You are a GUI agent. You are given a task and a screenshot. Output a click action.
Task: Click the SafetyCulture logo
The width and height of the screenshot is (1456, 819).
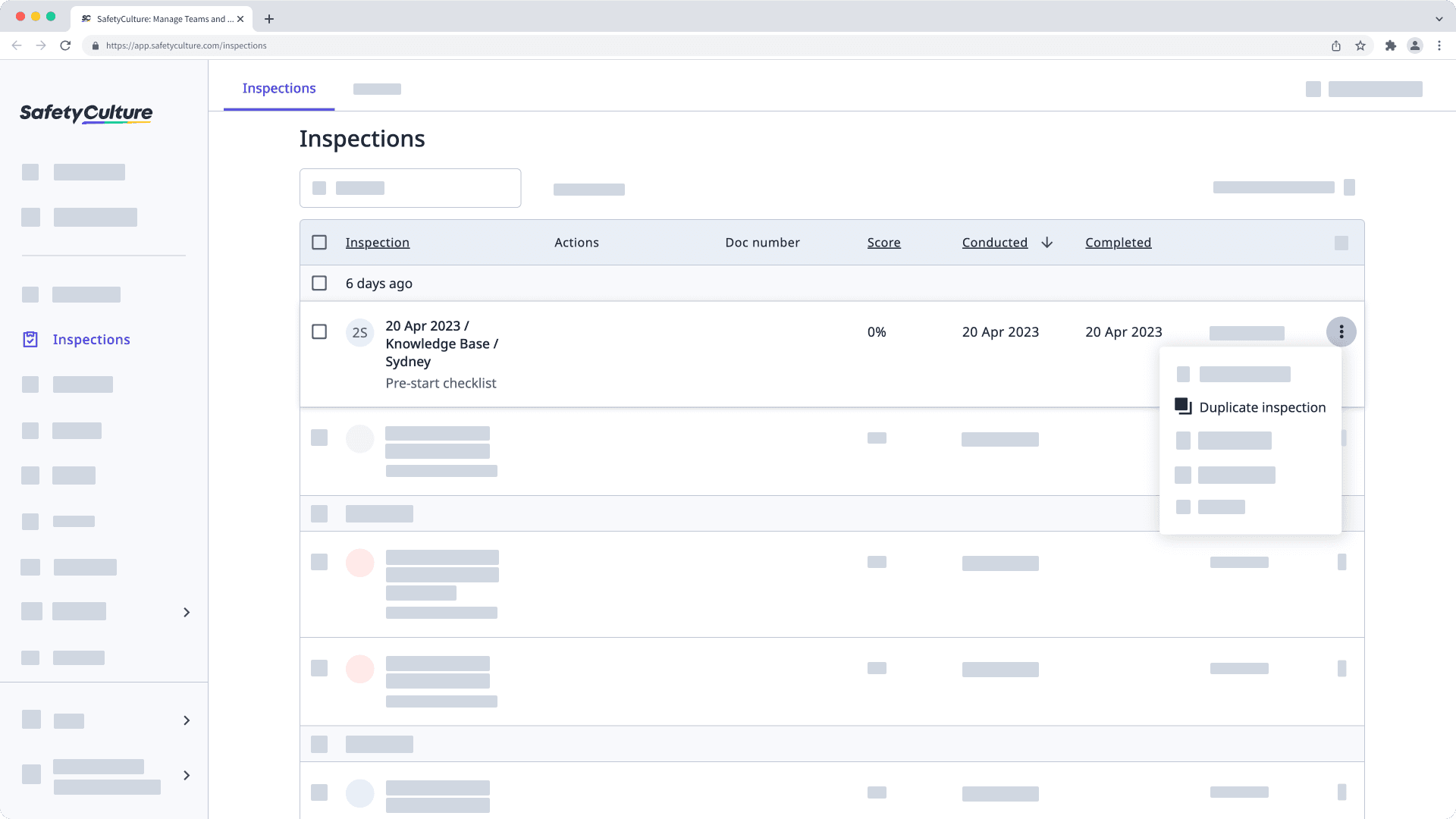point(85,113)
